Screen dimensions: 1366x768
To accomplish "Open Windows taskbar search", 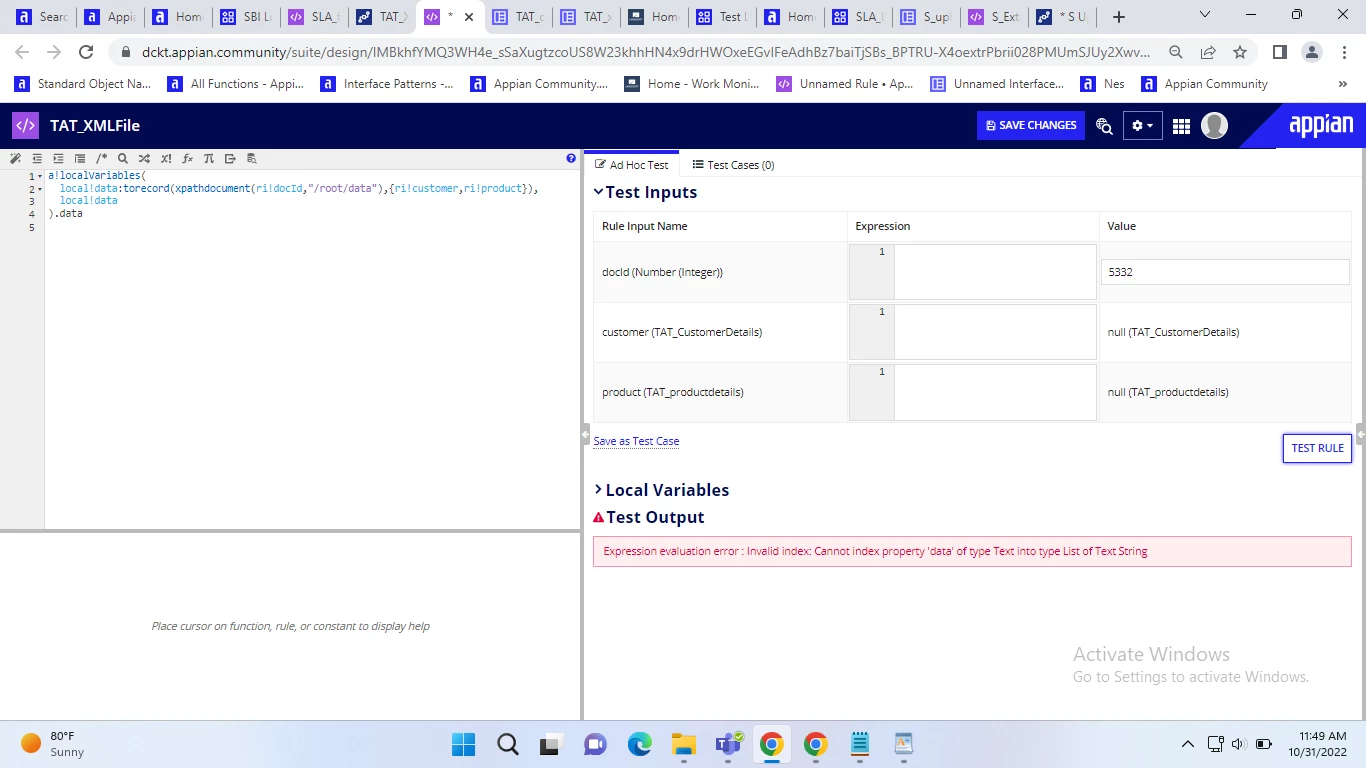I will (507, 744).
